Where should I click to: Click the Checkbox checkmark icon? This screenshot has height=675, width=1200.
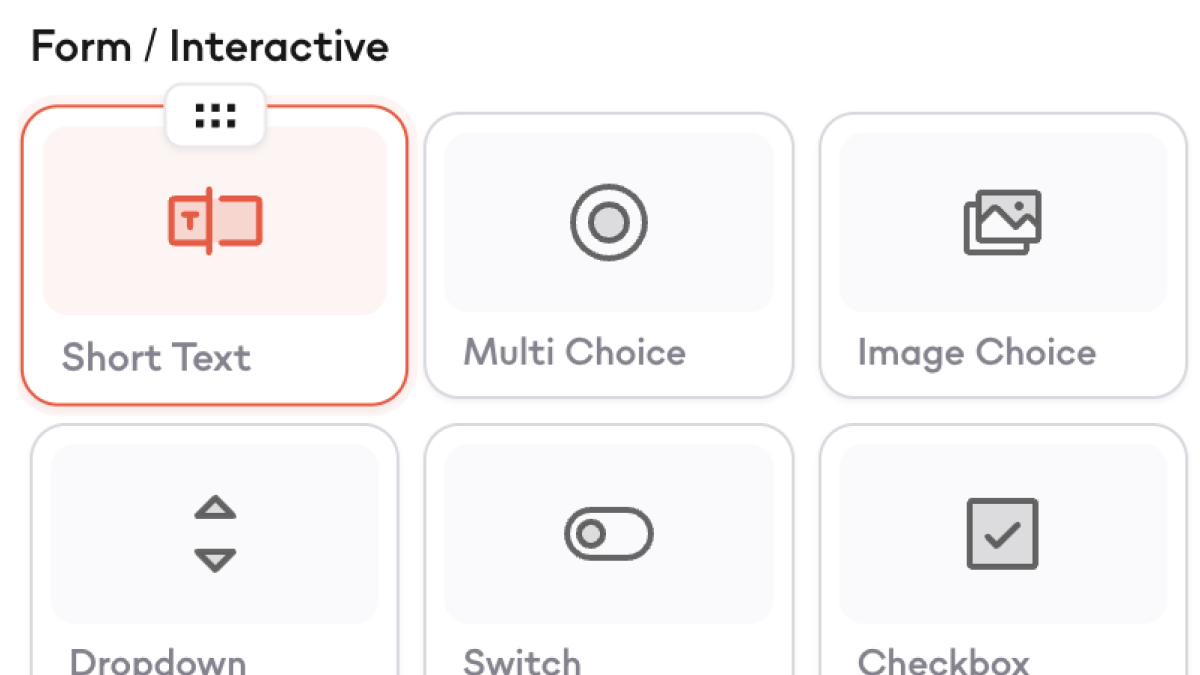[x=1002, y=534]
